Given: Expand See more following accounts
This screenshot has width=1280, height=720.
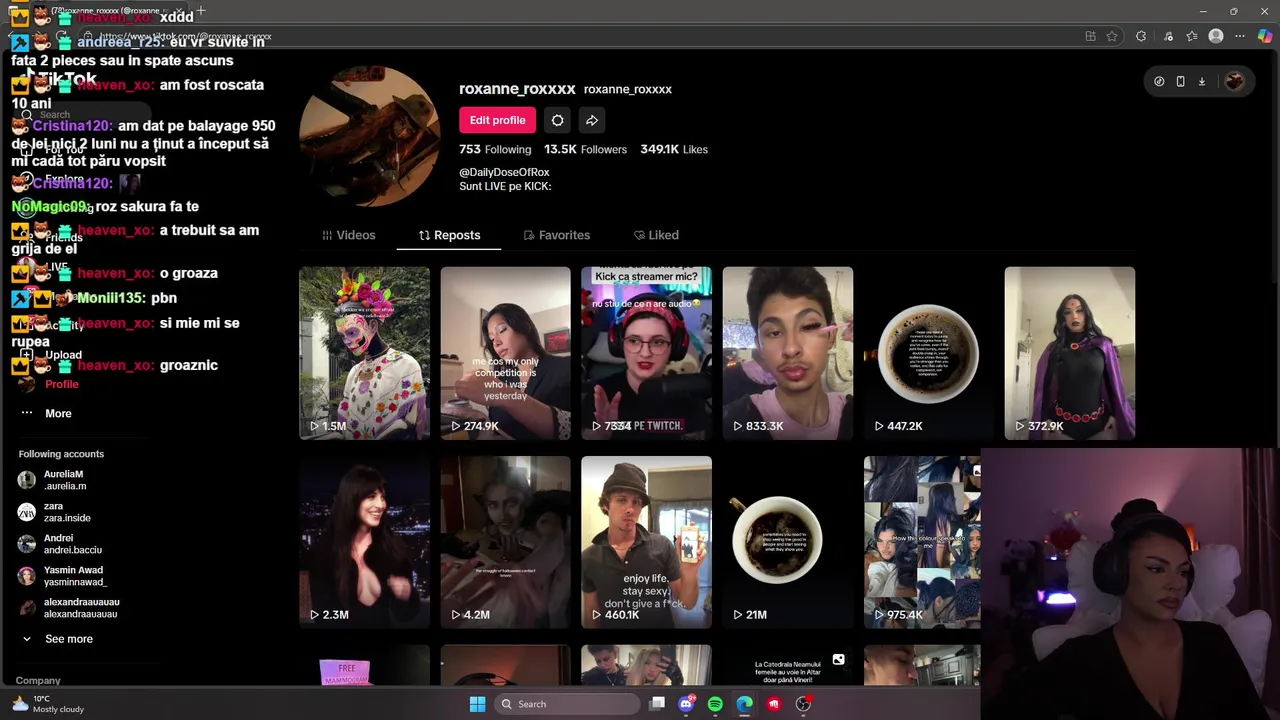Looking at the screenshot, I should point(57,639).
